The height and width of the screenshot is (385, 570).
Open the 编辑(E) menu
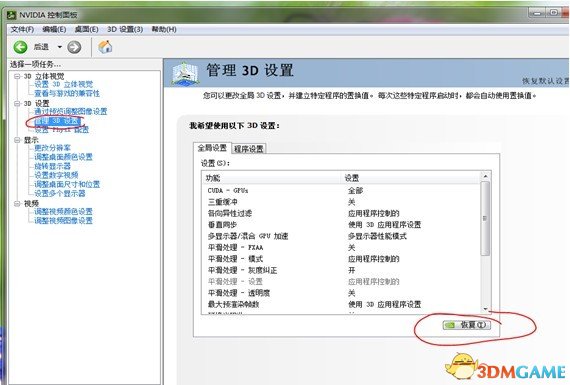point(54,29)
